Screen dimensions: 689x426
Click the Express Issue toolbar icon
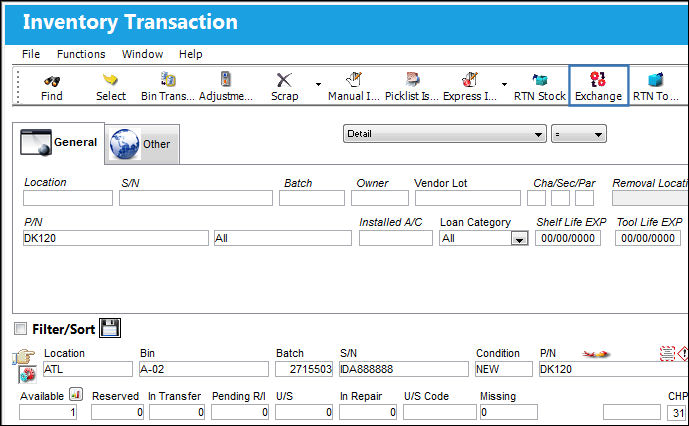tap(470, 80)
